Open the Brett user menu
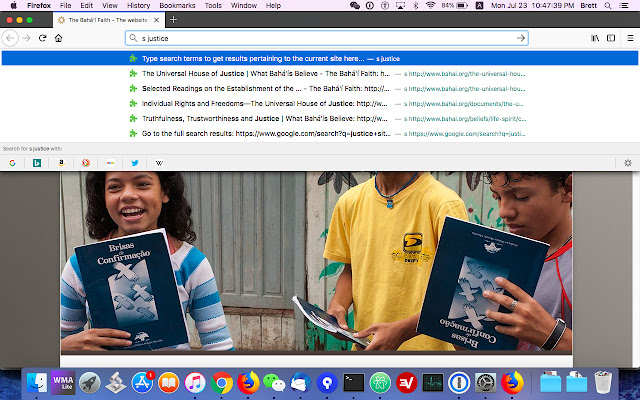 589,5
